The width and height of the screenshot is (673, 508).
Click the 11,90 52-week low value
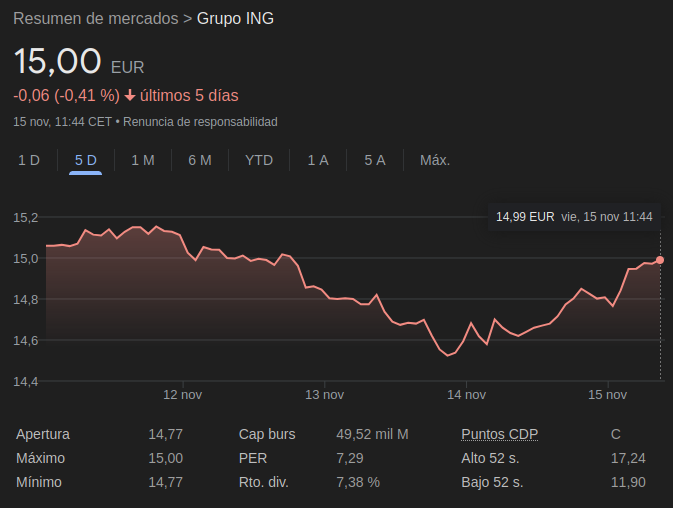628,482
